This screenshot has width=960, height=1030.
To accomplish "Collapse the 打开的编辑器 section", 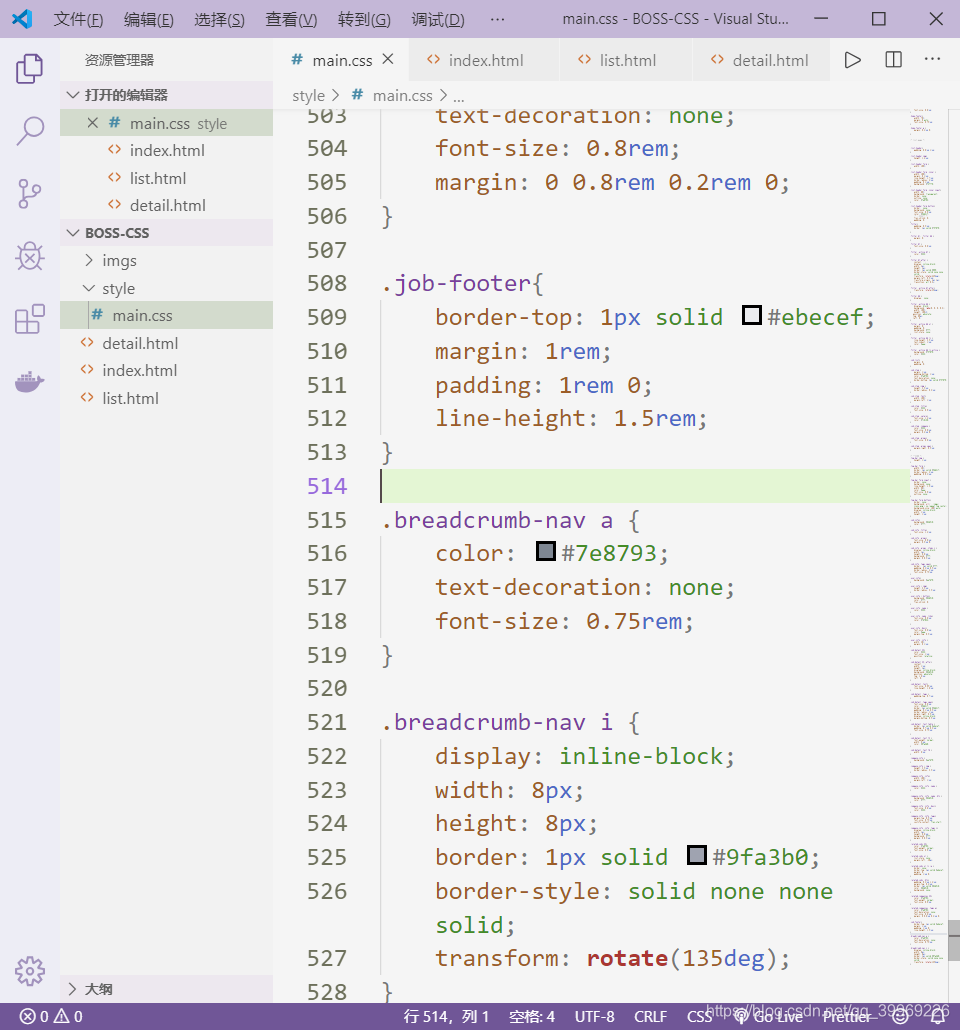I will [x=73, y=94].
